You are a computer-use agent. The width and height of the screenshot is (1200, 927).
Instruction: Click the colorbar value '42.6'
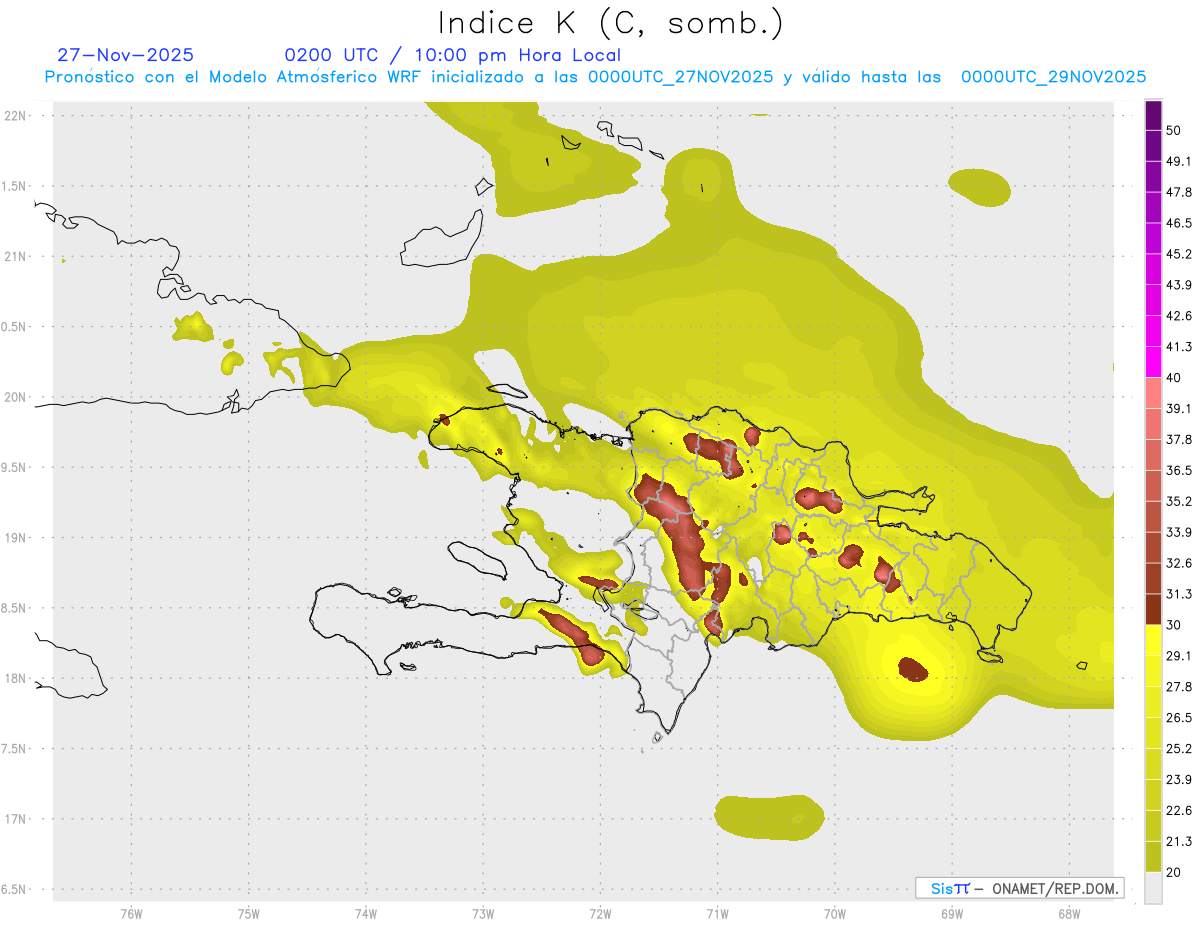1179,316
